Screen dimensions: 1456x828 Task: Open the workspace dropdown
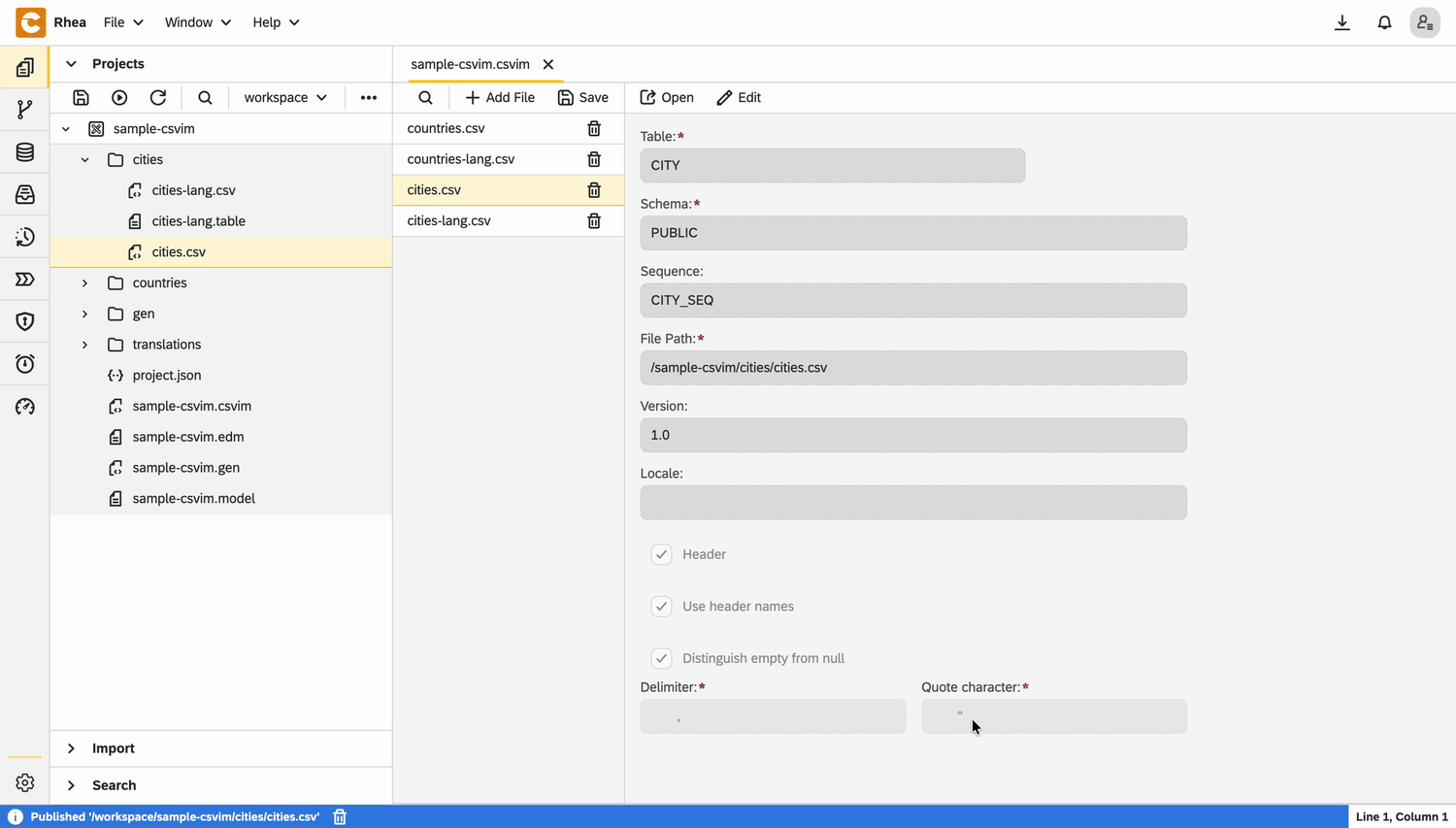(x=285, y=97)
